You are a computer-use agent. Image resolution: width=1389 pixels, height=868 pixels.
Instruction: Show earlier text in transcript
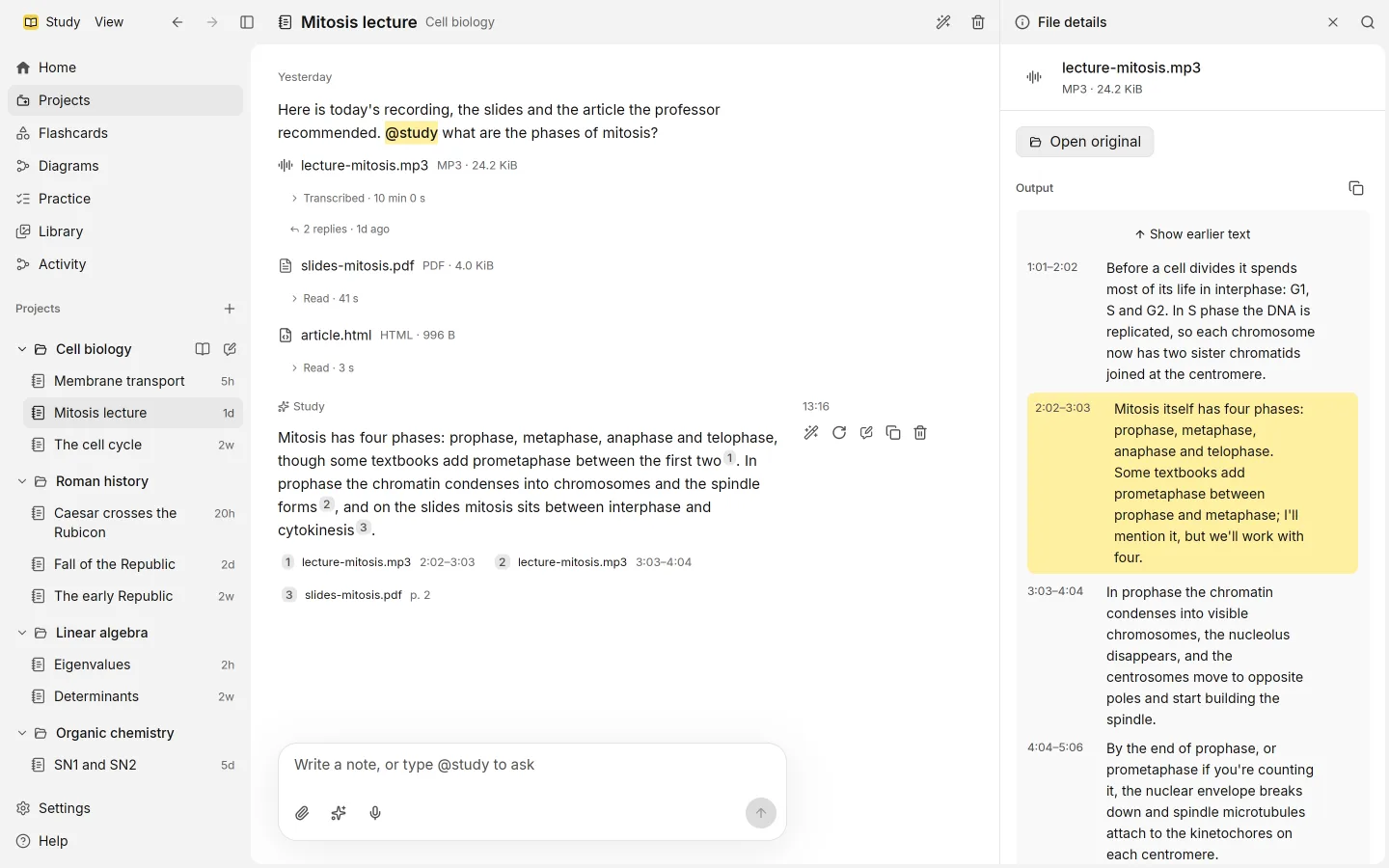(x=1192, y=234)
